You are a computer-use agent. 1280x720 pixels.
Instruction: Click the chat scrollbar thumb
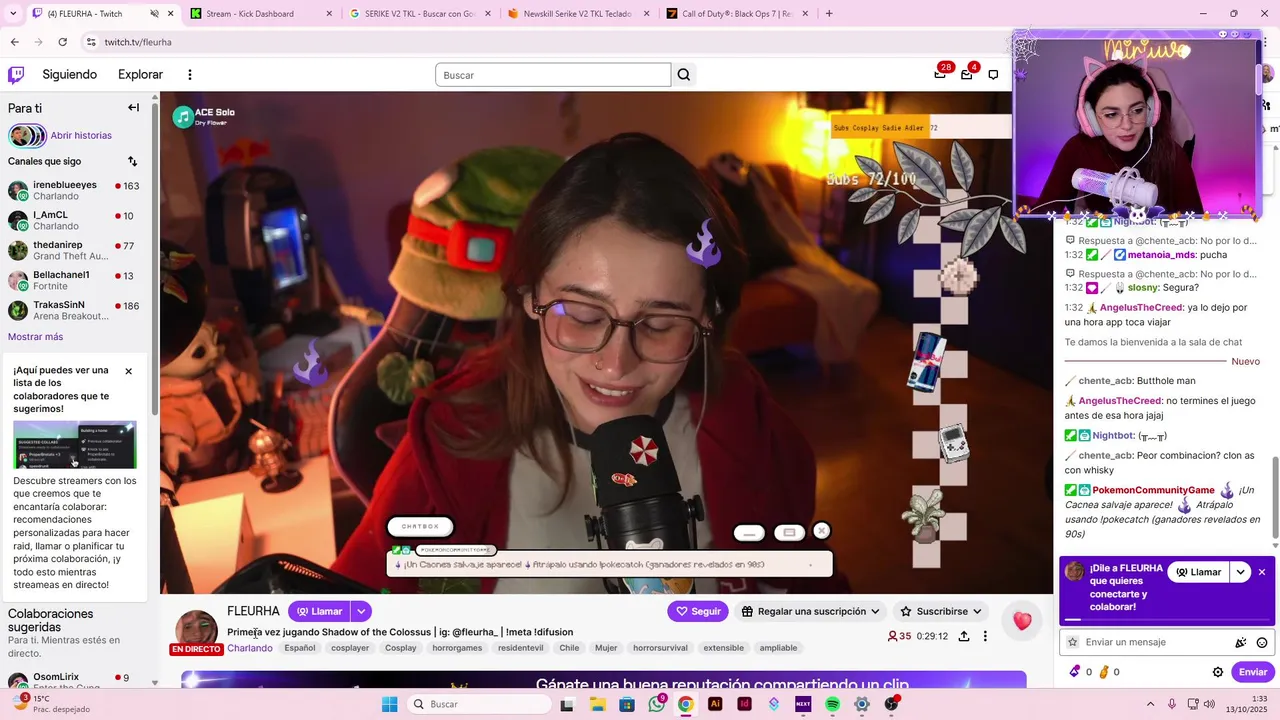point(1274,500)
